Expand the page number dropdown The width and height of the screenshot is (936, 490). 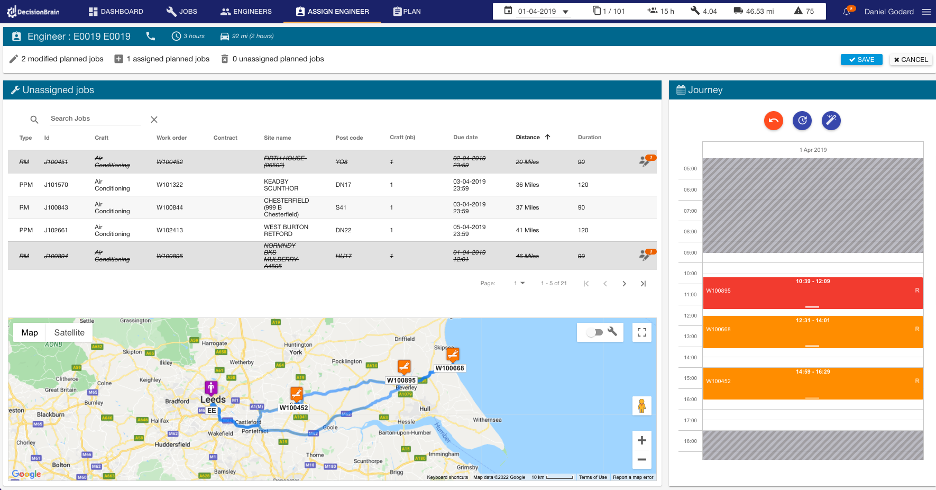tap(519, 283)
